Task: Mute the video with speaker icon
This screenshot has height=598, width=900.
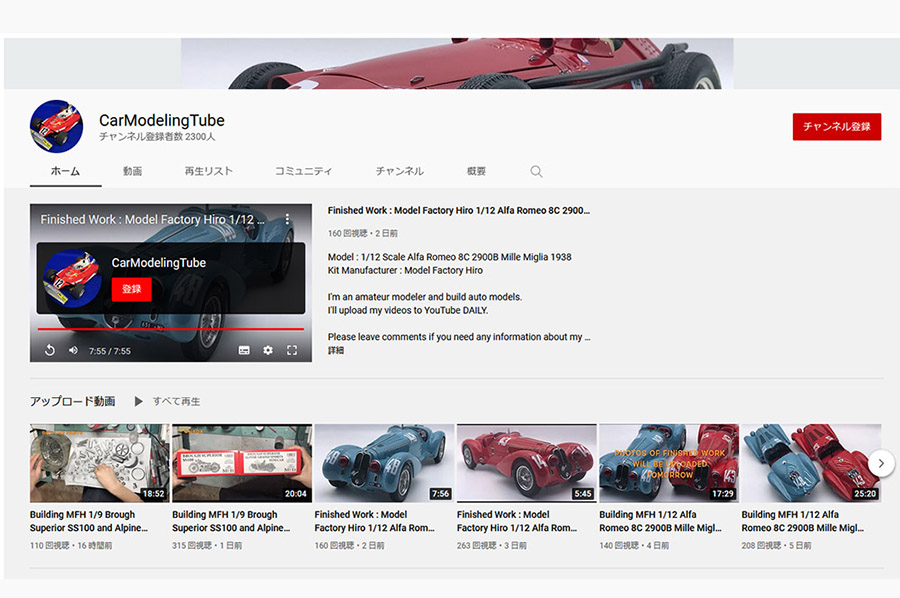Action: click(x=73, y=350)
